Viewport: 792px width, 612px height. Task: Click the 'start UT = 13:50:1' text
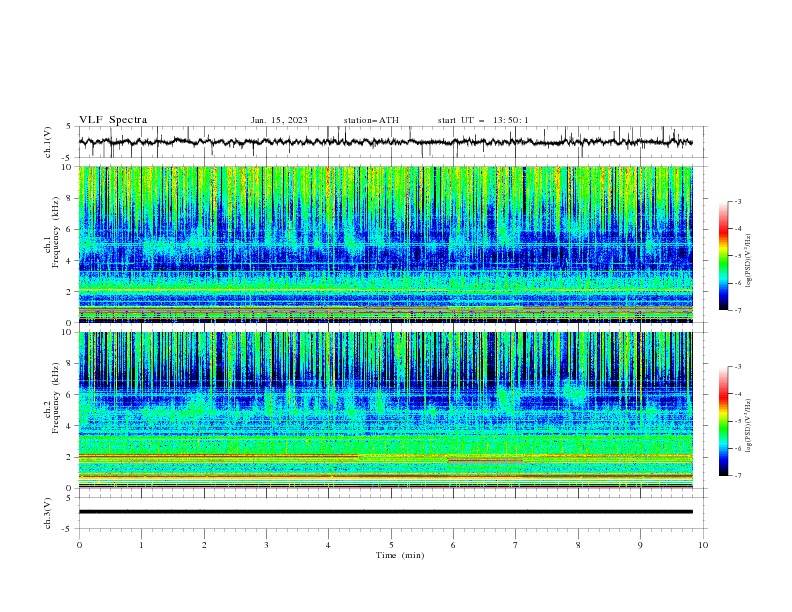(x=483, y=120)
